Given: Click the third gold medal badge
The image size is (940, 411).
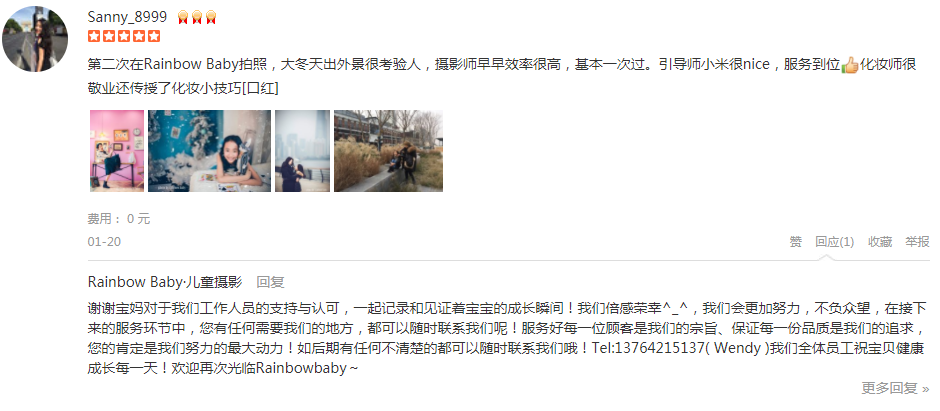Looking at the screenshot, I should click(x=210, y=17).
